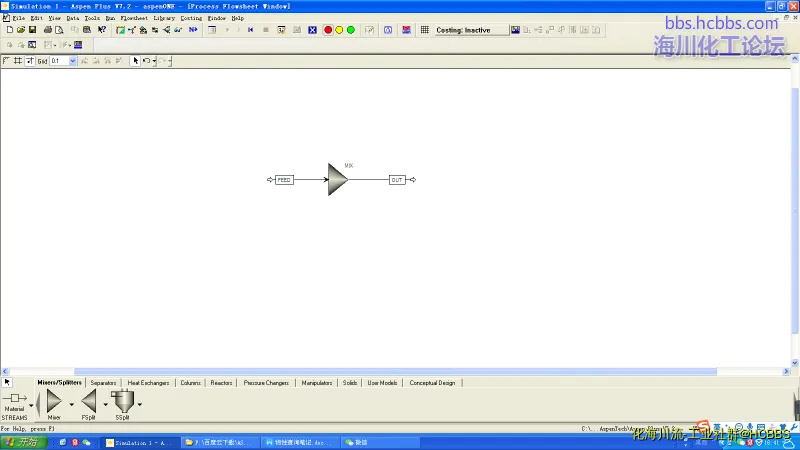800x450 pixels.
Task: Select the Mixer model icon
Action: click(x=54, y=403)
